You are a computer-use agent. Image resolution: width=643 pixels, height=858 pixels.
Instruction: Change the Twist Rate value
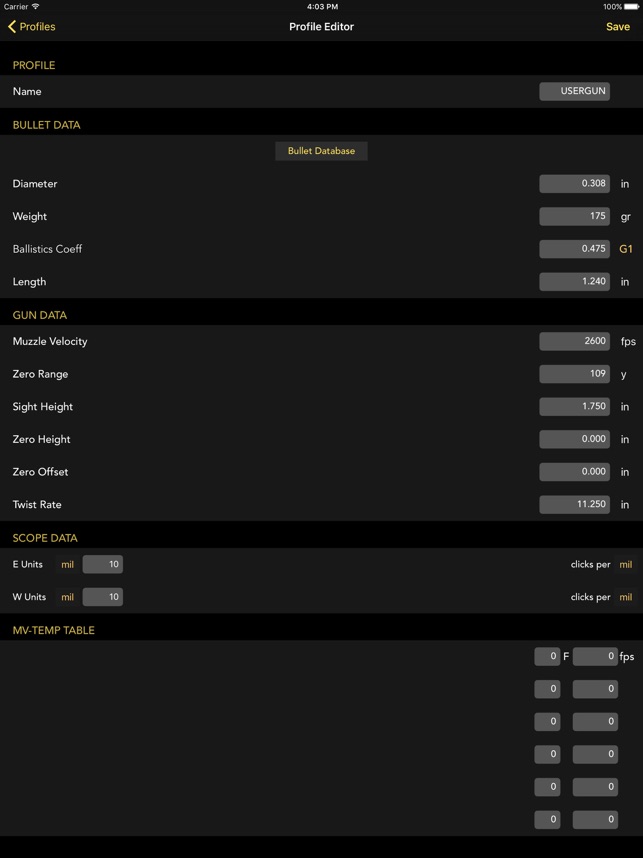pos(574,504)
